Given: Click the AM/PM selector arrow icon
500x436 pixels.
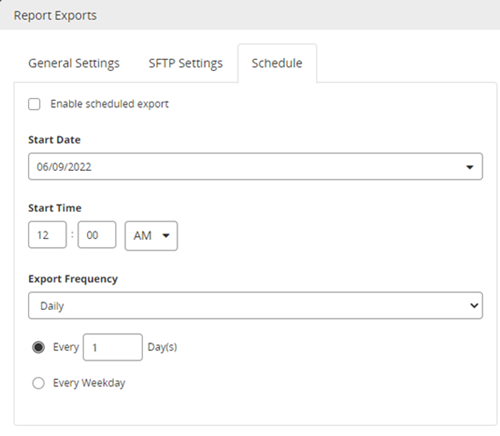Looking at the screenshot, I should point(166,236).
